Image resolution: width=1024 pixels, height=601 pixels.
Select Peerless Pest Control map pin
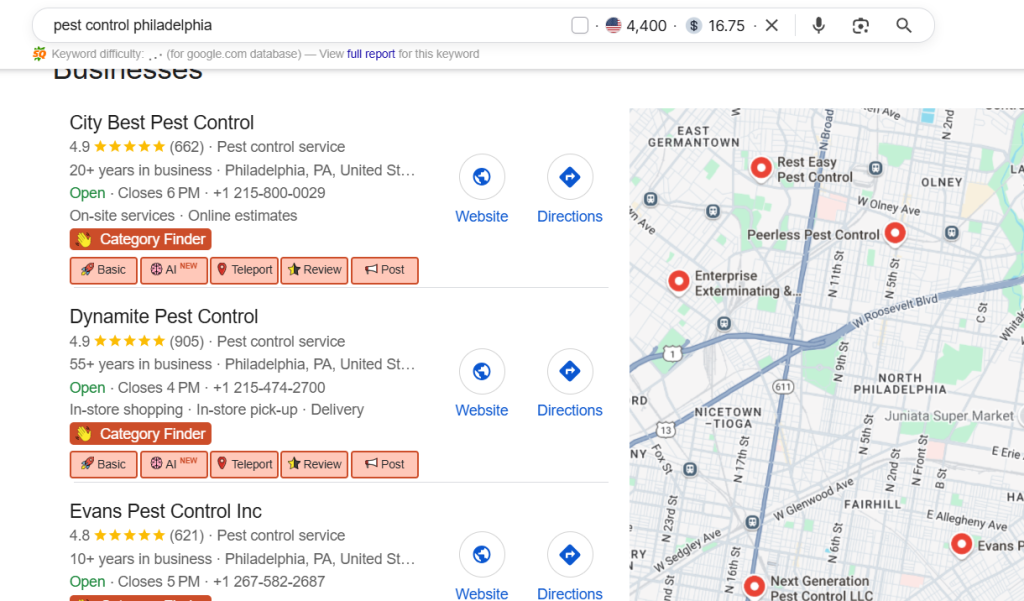tap(895, 233)
